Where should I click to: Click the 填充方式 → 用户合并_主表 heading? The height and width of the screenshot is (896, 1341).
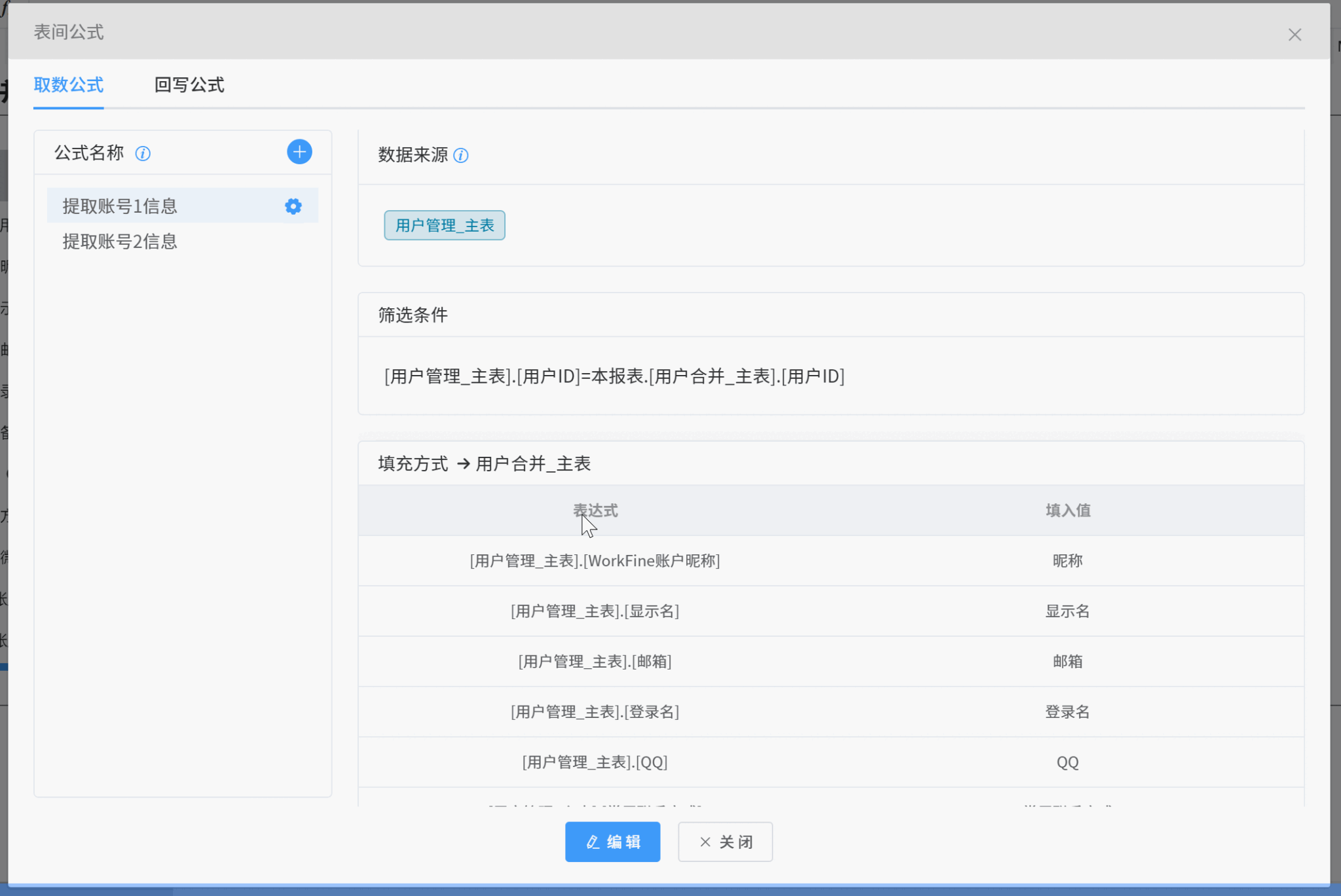coord(485,464)
